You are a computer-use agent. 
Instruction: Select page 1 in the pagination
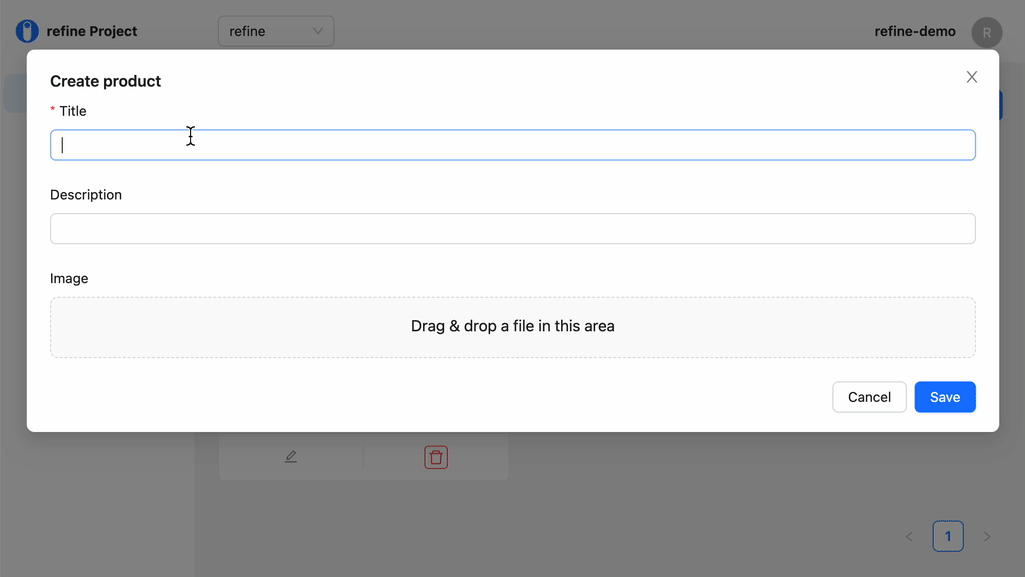(948, 536)
